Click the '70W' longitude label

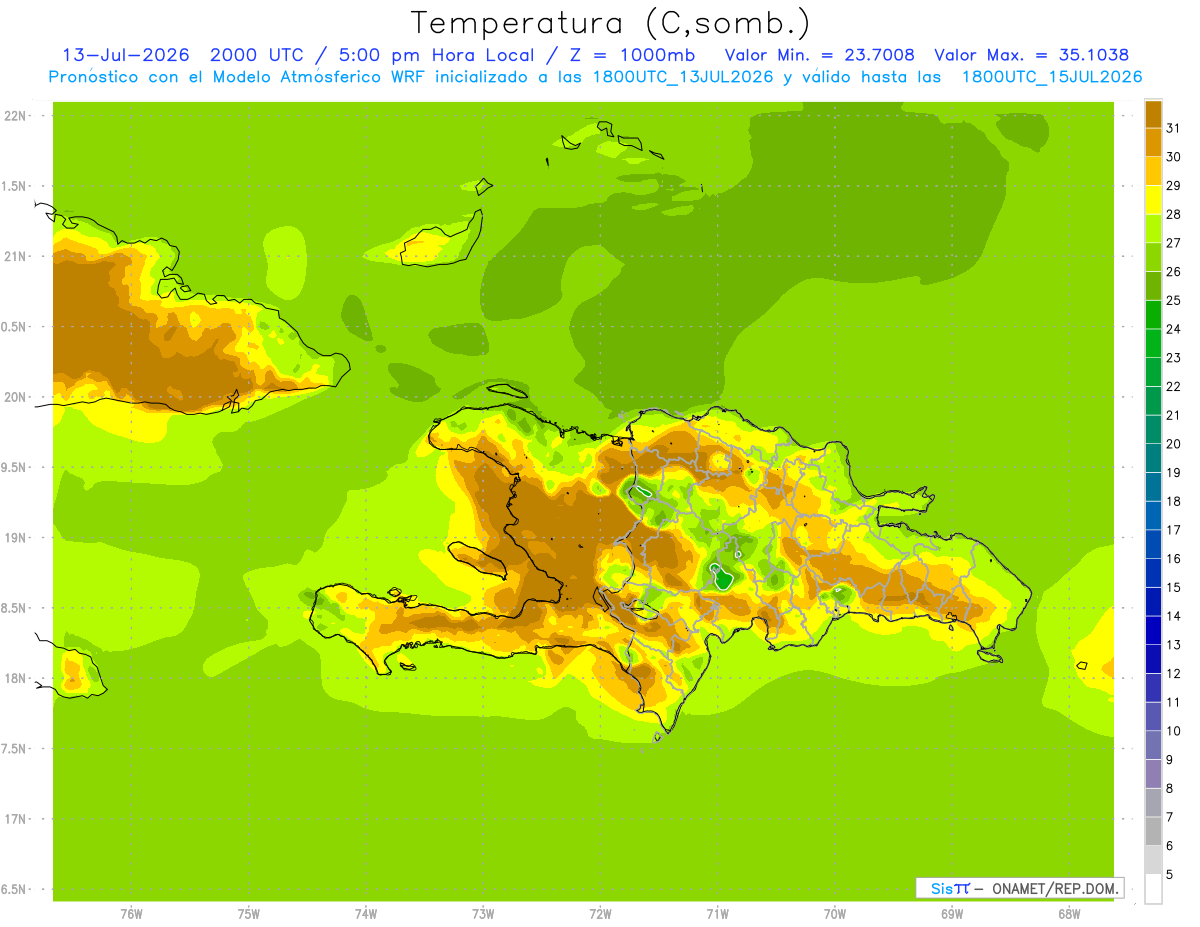835,913
